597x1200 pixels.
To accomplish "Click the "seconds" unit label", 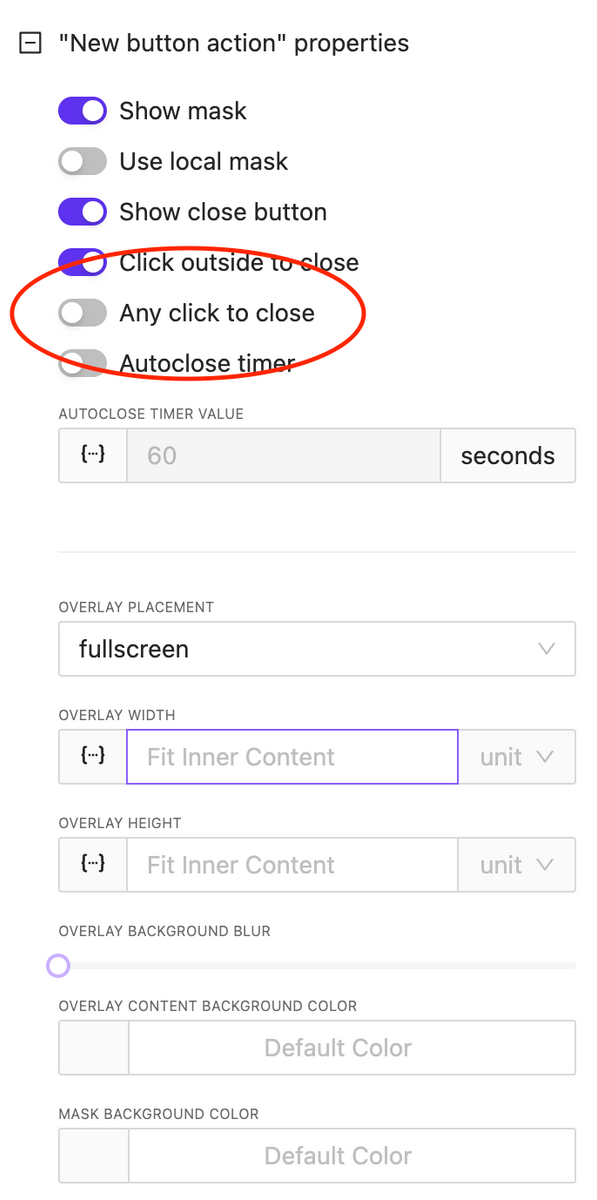I will click(x=507, y=455).
